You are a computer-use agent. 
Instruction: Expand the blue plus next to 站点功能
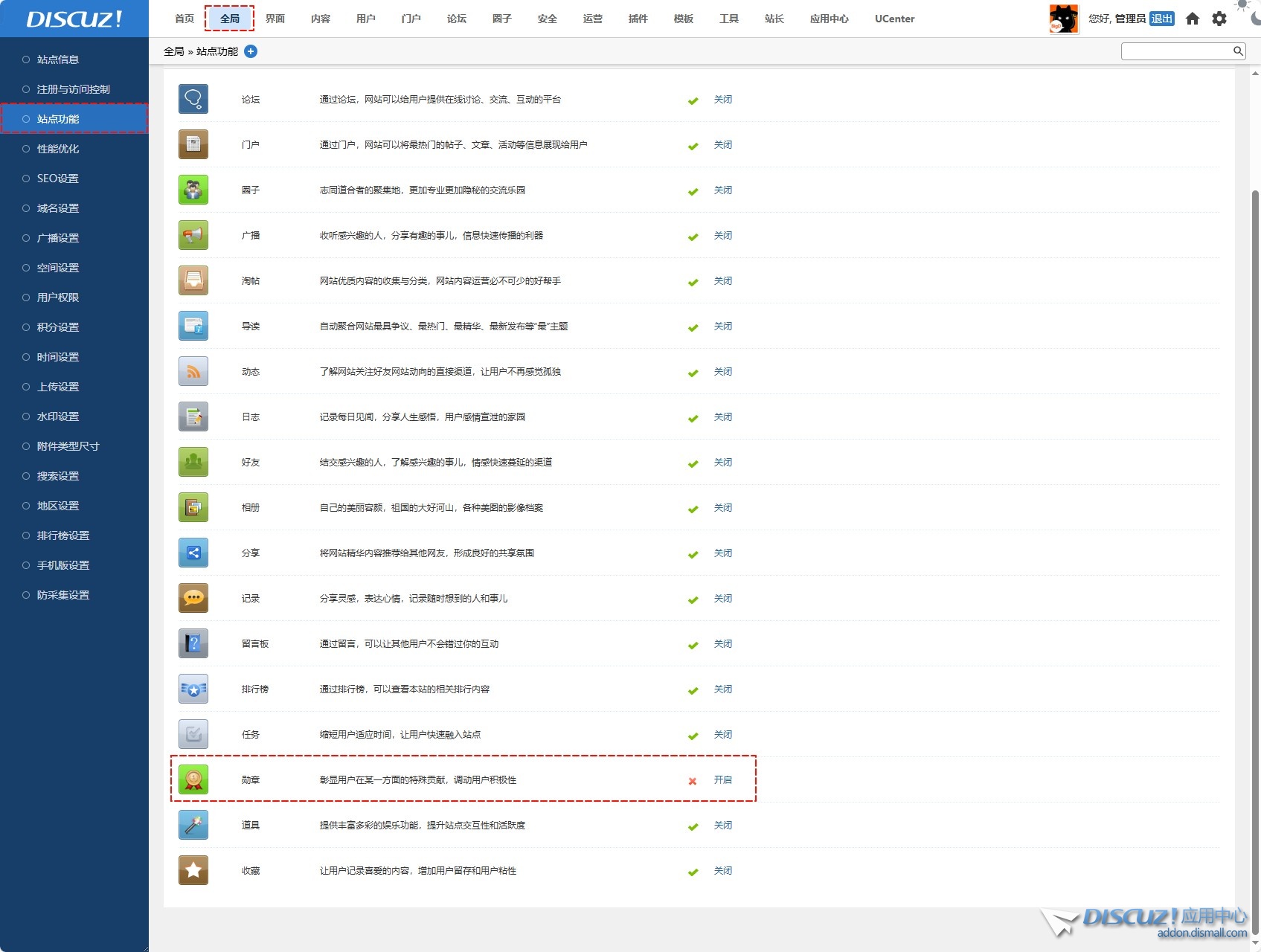tap(251, 51)
